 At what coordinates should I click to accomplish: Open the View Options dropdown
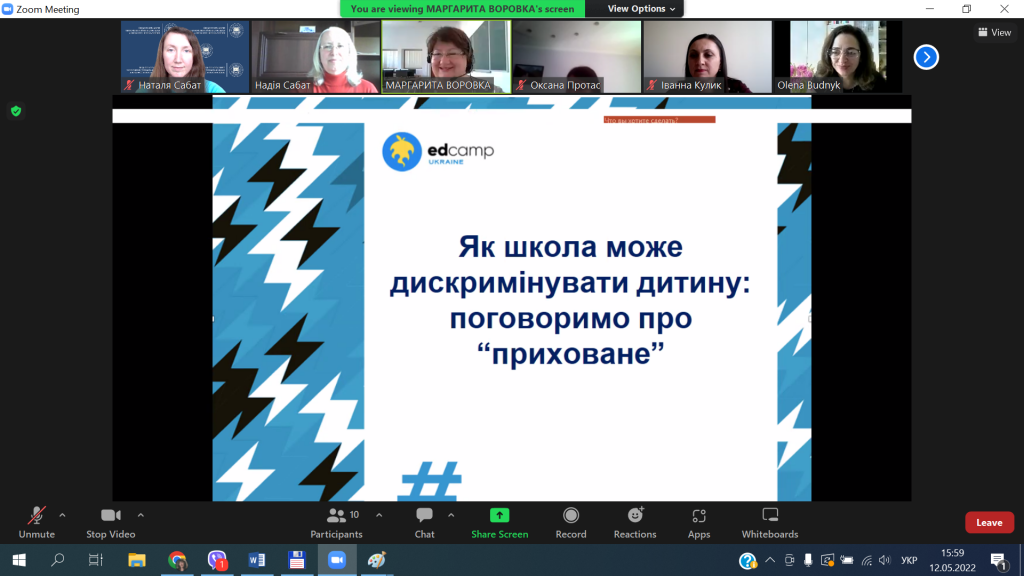tap(642, 9)
